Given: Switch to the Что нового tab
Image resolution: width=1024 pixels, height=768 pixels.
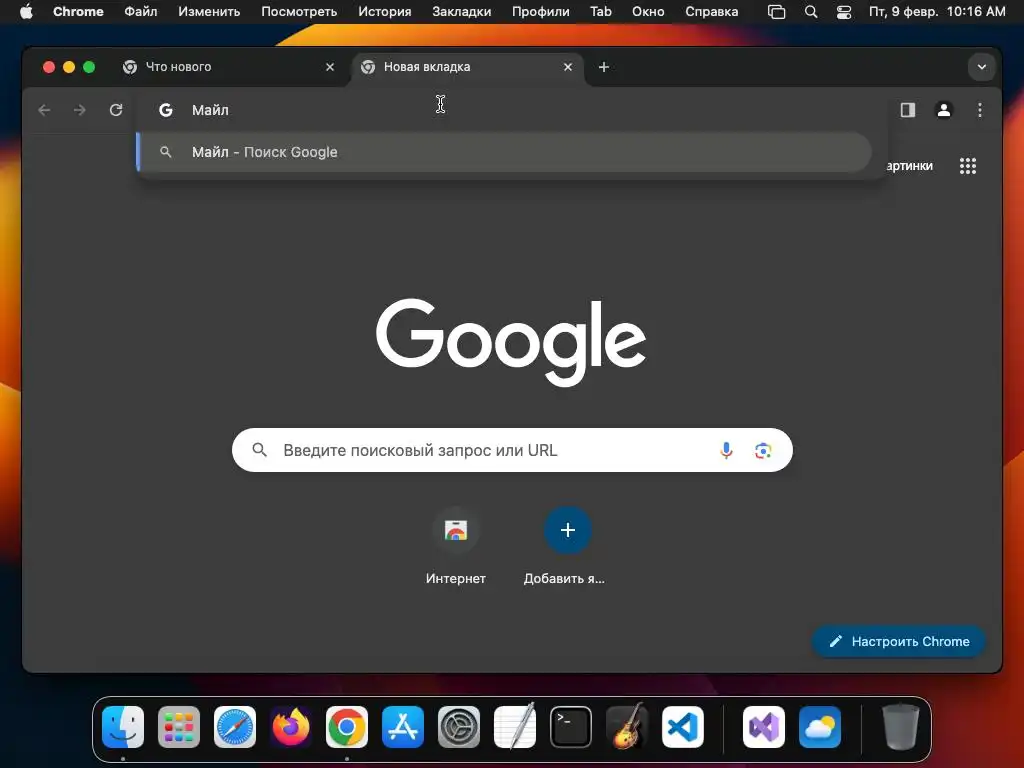Looking at the screenshot, I should [229, 67].
